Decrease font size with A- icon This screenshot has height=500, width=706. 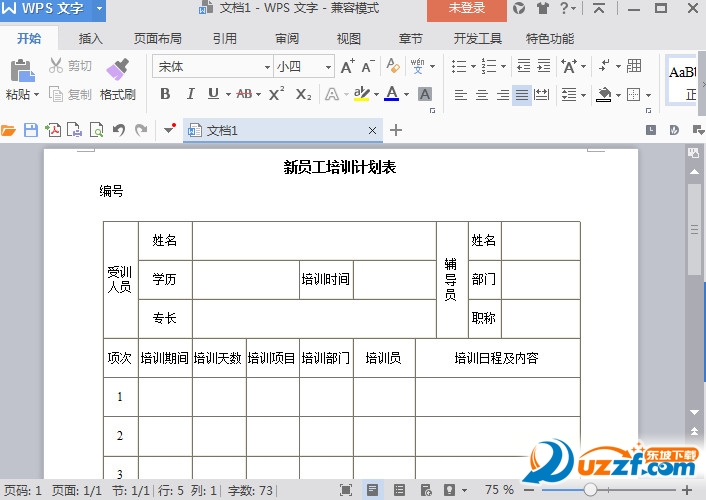click(x=368, y=66)
